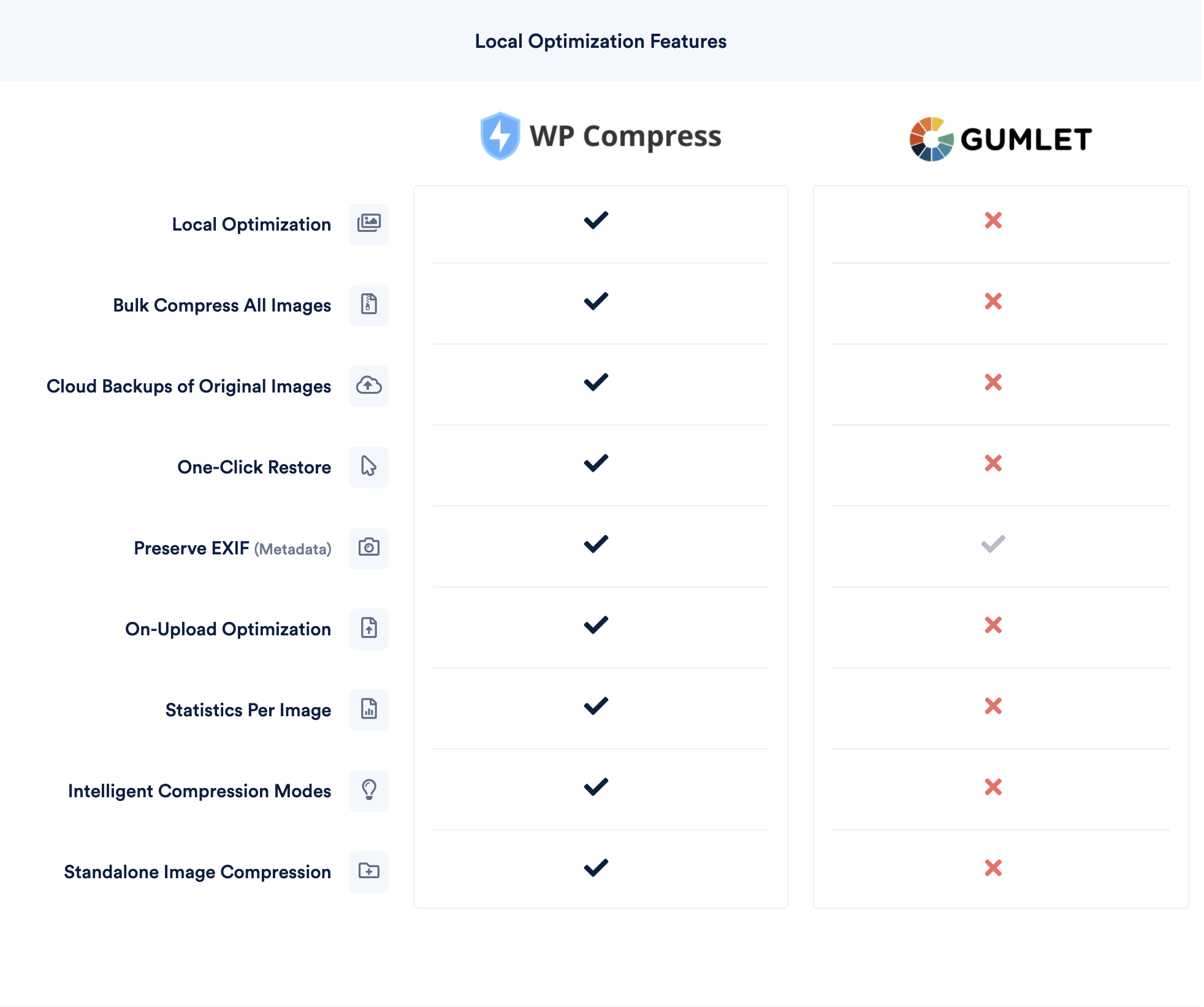Click the On-Upload Optimization file icon

368,628
